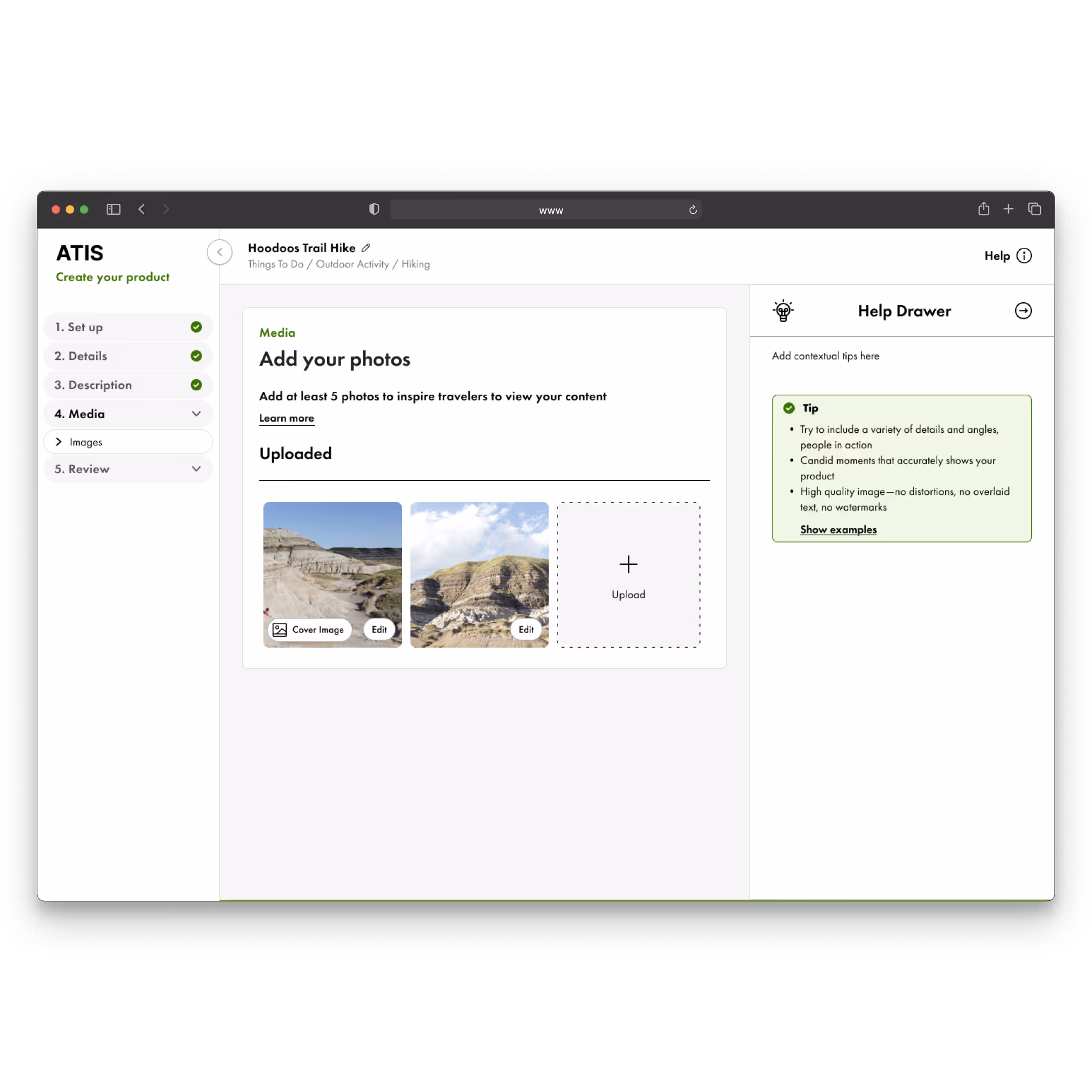
Task: Click the Set up step green checkmark
Action: pyautogui.click(x=196, y=327)
